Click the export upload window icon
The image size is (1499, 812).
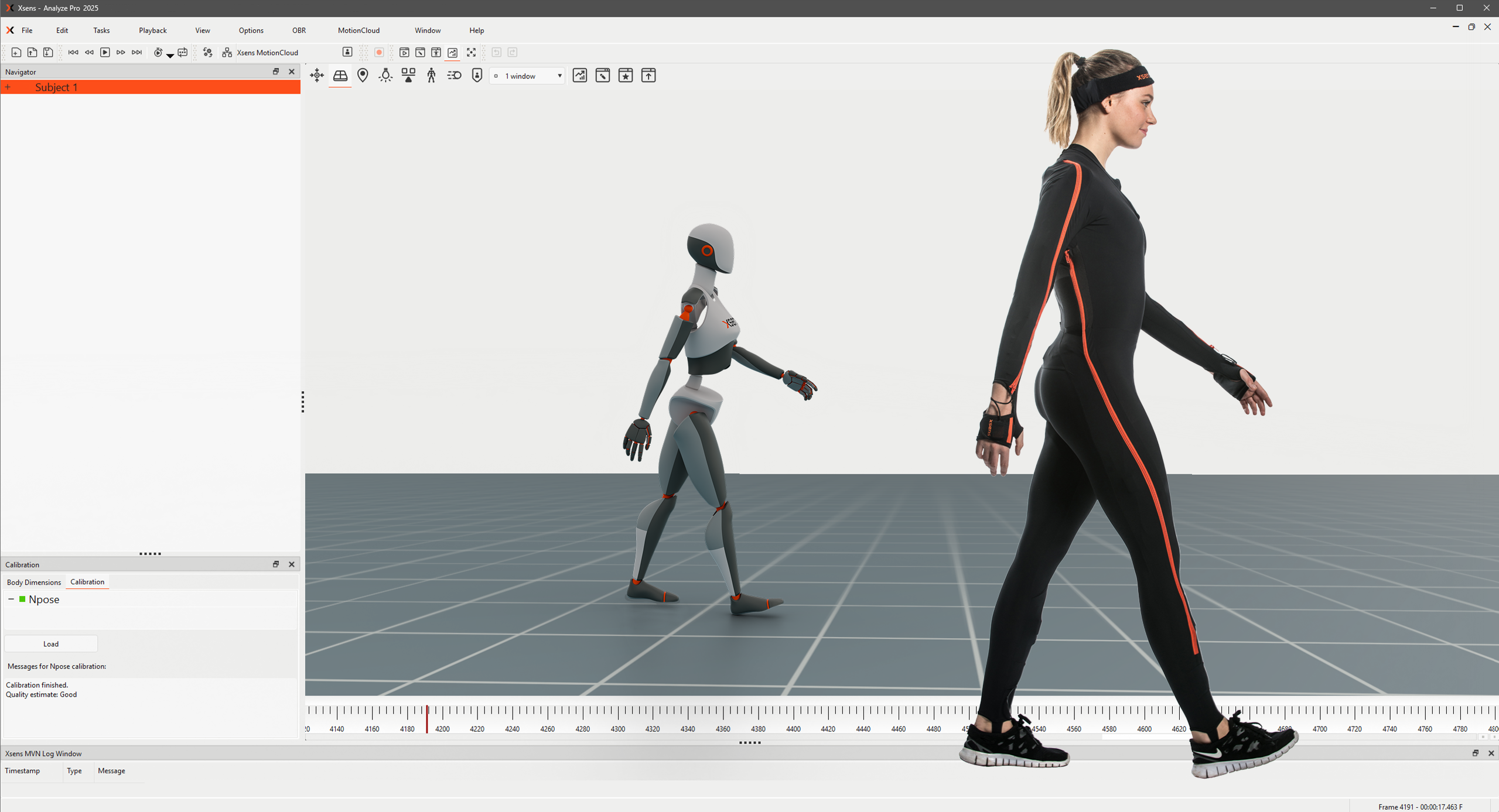[x=648, y=76]
